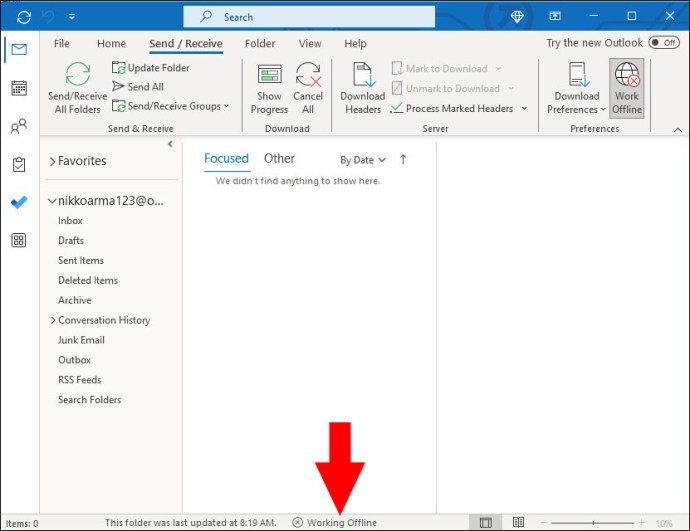The height and width of the screenshot is (531, 690).
Task: Open the Process Marked Headers dropdown arrow
Action: point(524,108)
